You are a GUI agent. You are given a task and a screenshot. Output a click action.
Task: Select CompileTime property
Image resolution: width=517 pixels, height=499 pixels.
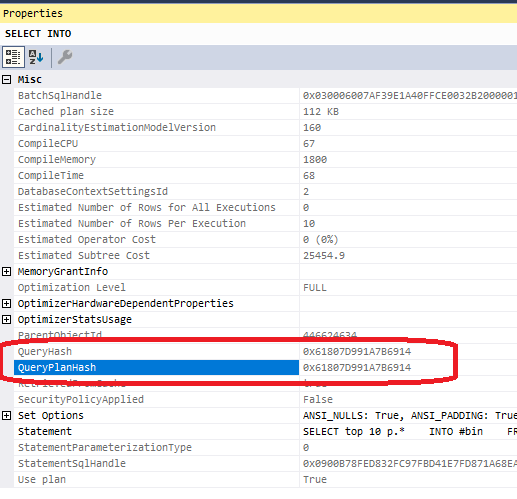[51, 176]
